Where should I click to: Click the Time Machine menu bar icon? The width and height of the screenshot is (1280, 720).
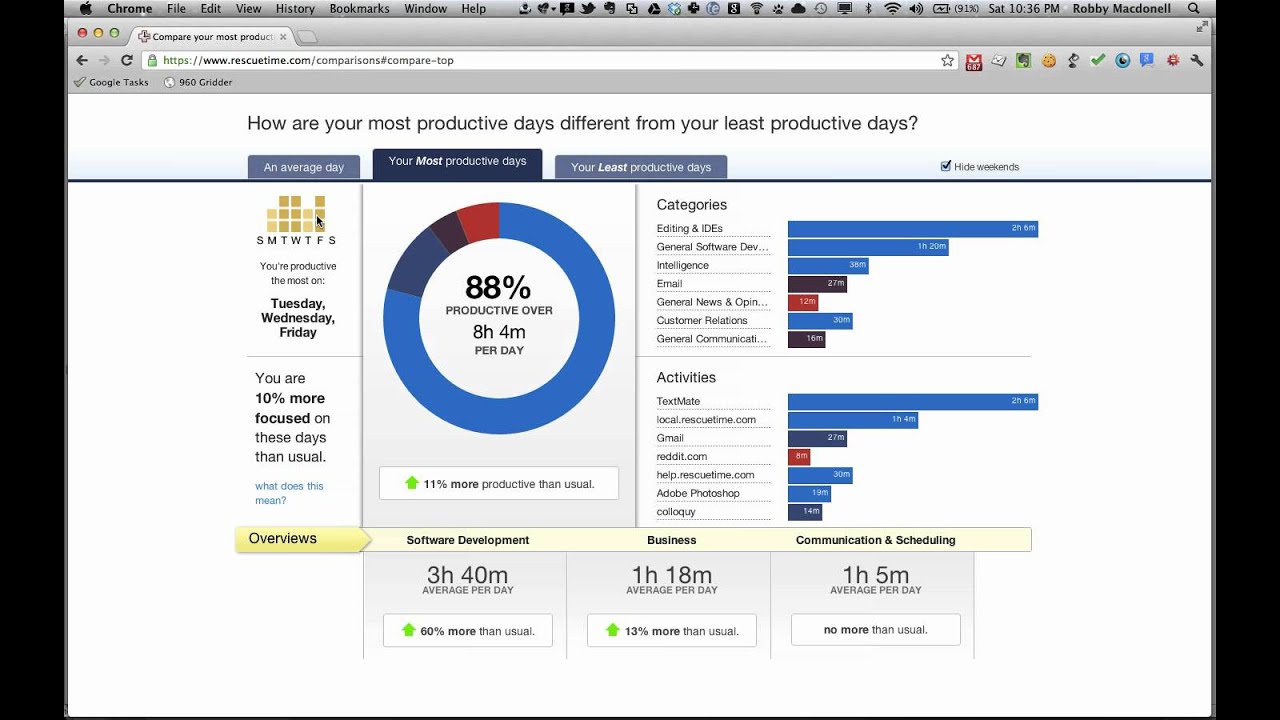(x=820, y=8)
